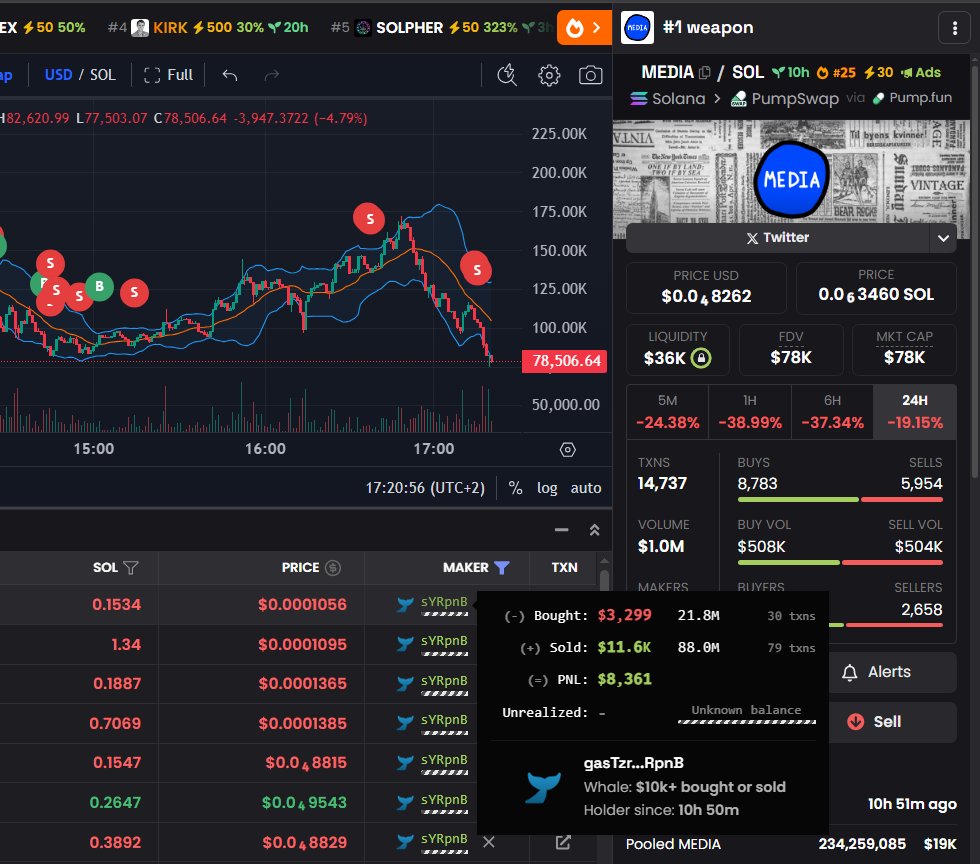Click the gasTzr...RpnB wallet address
This screenshot has height=864, width=980.
click(x=634, y=763)
